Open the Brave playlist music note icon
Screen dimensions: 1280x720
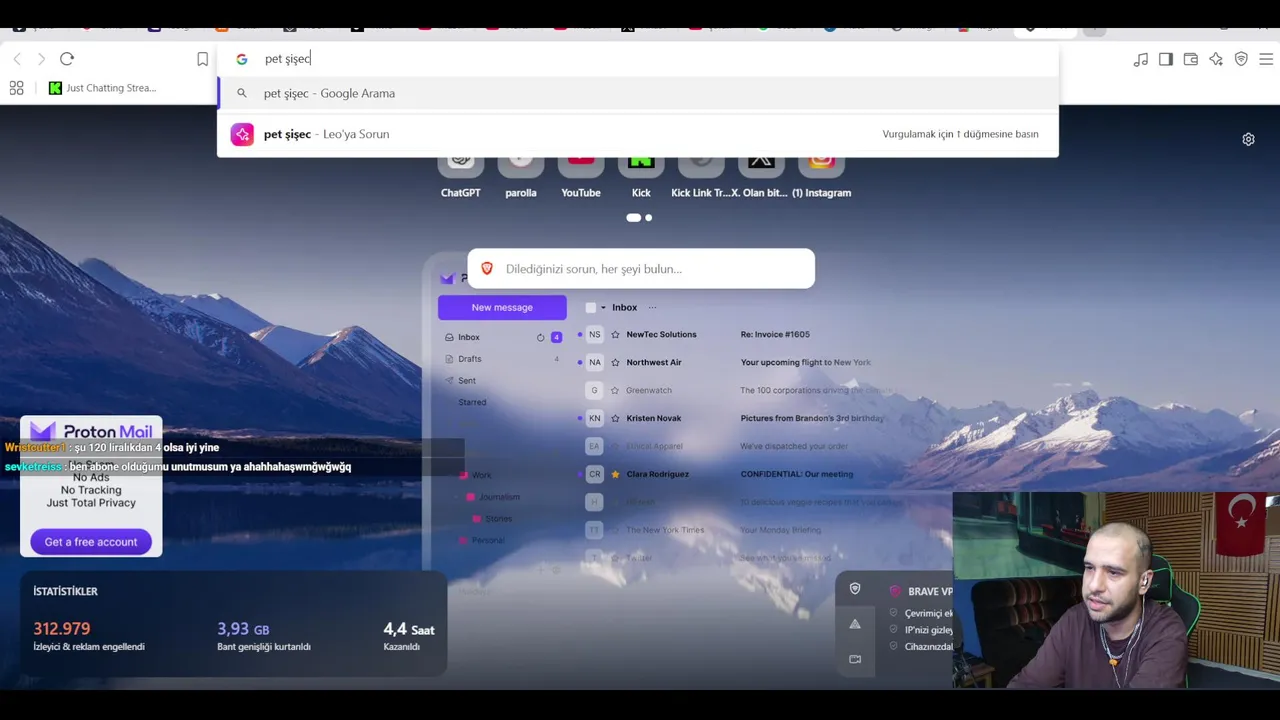pyautogui.click(x=1141, y=60)
